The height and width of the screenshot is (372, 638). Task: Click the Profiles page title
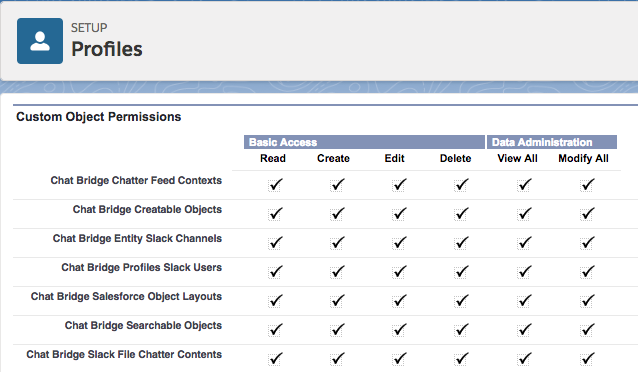tap(107, 49)
